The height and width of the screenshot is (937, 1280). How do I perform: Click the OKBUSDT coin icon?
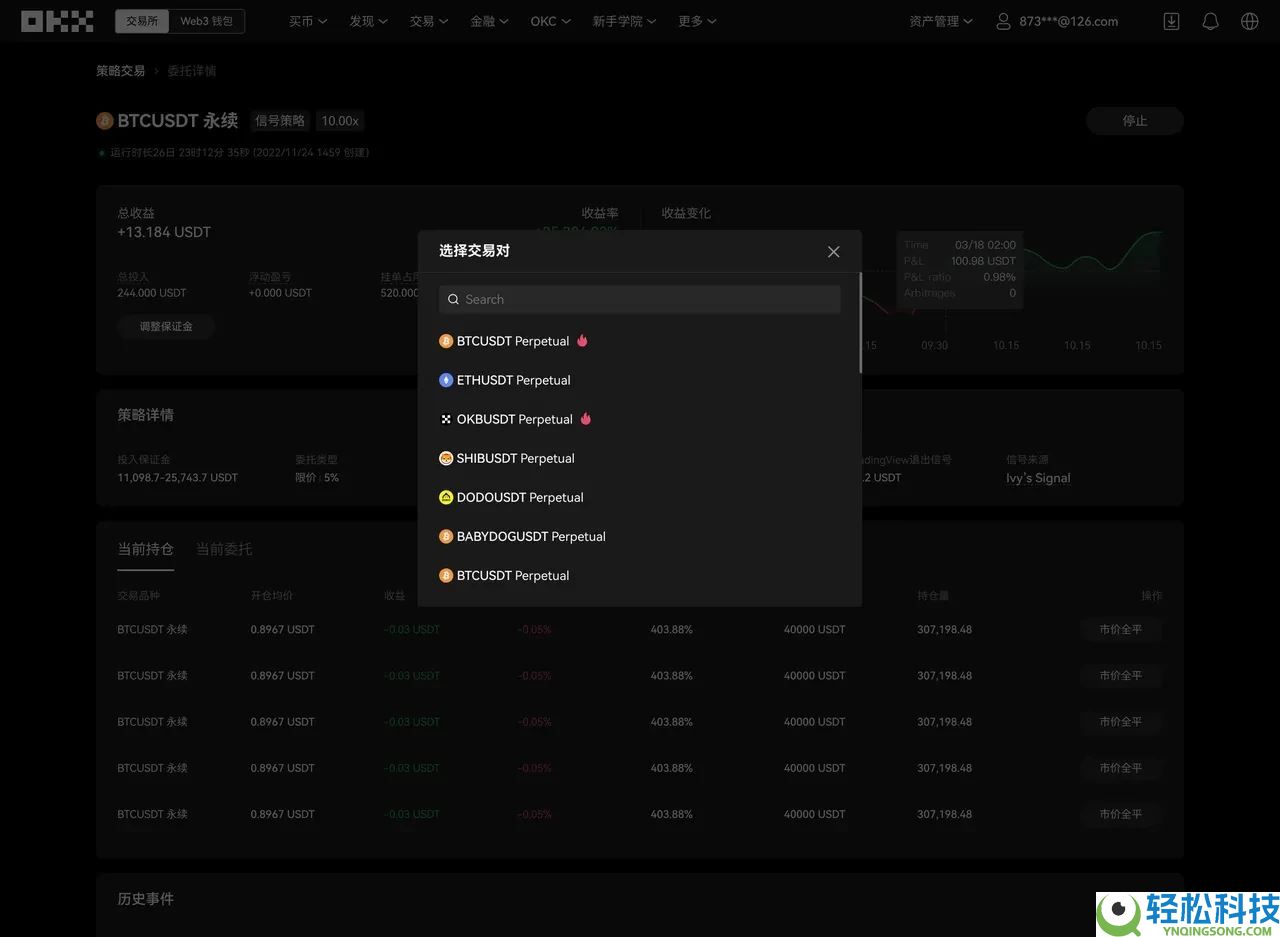[446, 419]
